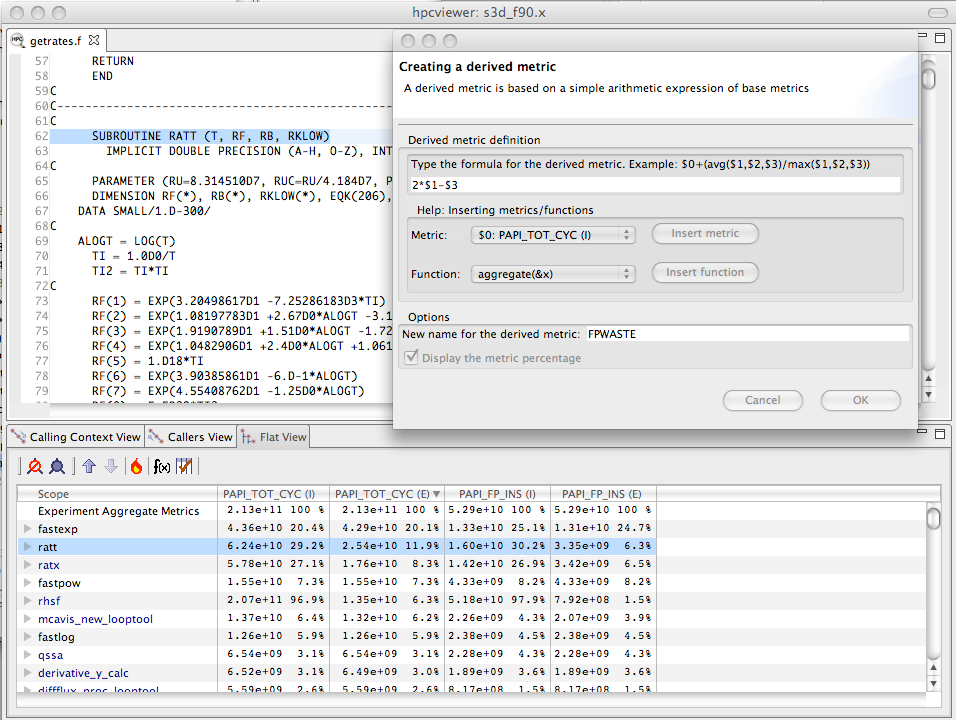Click the f(x) derived metric icon
The height and width of the screenshot is (720, 956).
160,466
